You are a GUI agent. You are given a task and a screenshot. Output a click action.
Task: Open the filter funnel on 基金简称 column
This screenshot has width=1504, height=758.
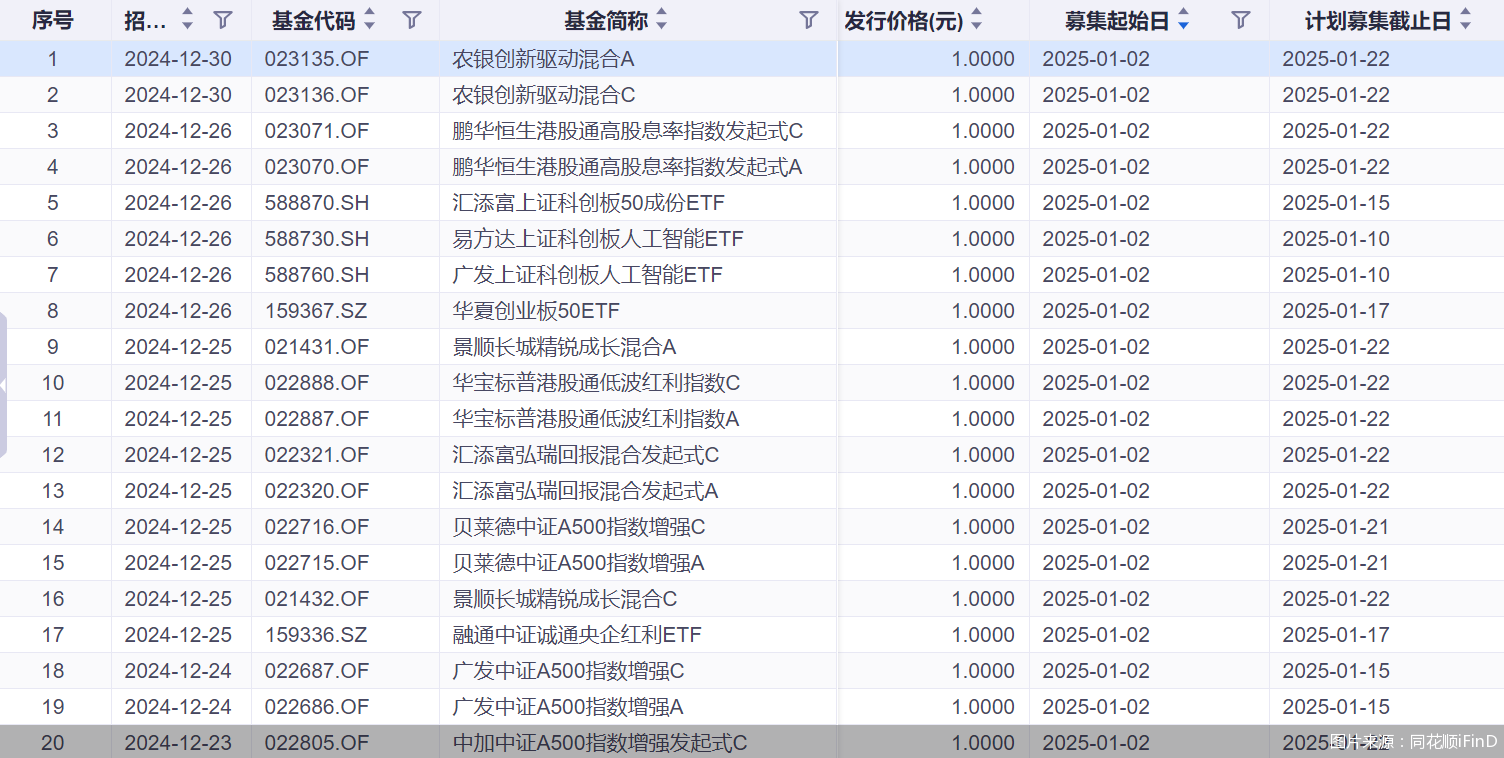click(806, 18)
